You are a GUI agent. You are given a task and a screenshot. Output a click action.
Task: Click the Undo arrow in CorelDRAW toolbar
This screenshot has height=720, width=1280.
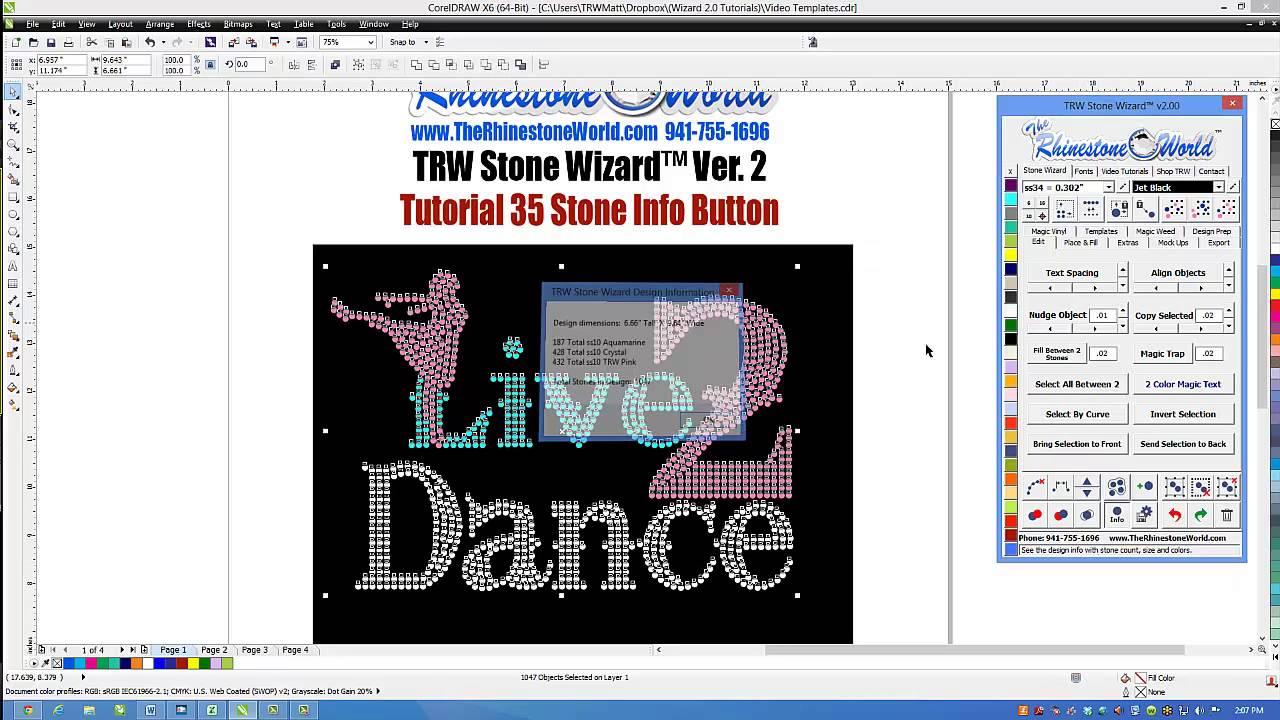[149, 42]
